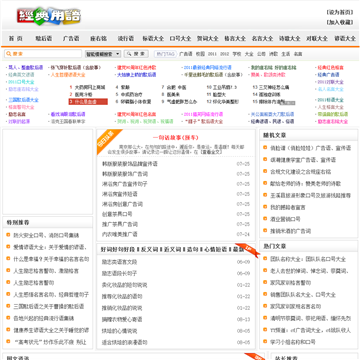Screen dimensions: 360x360
Task: Click the 加入收藏 link at top right
Action: (340, 22)
